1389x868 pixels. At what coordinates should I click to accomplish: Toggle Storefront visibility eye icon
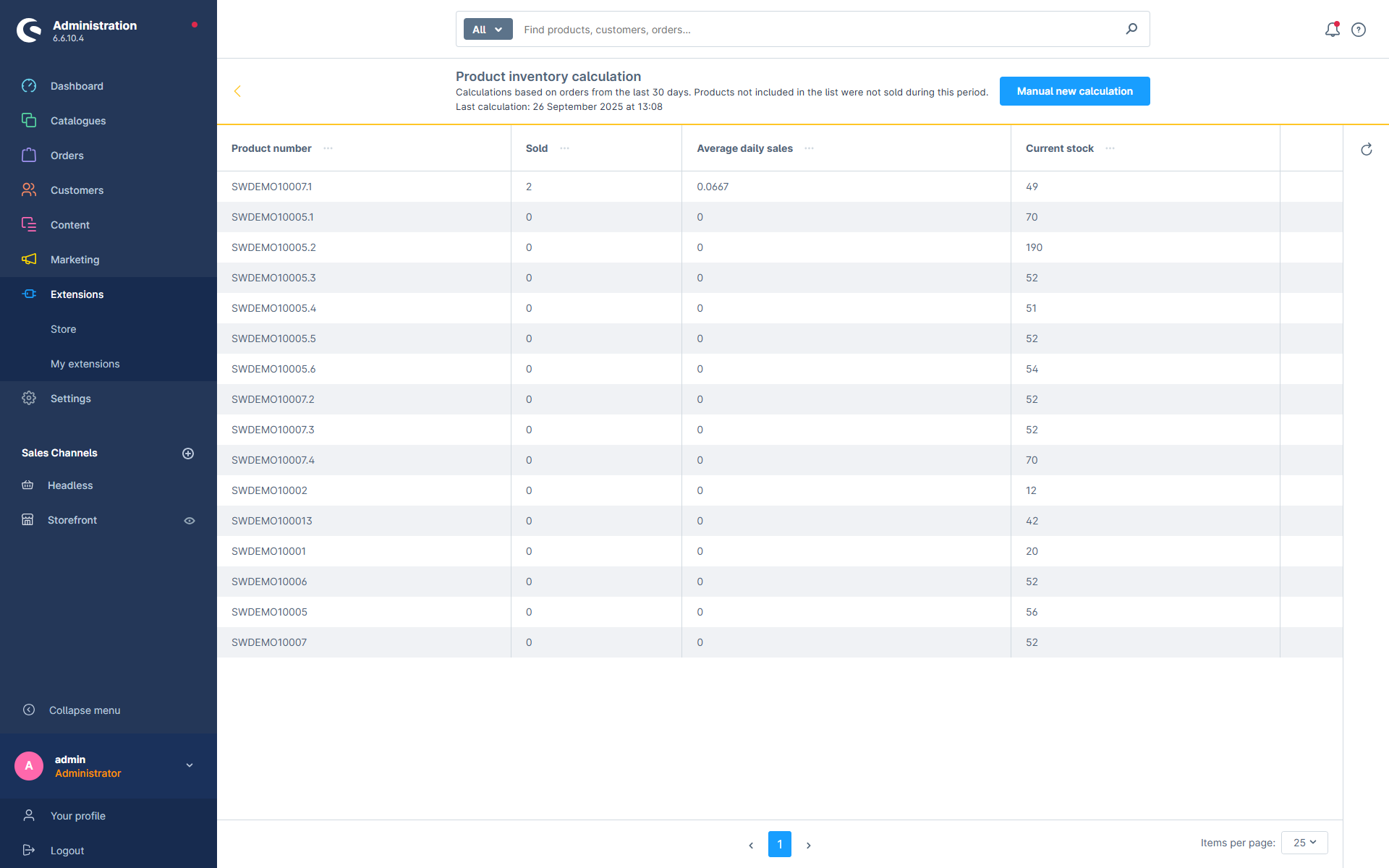(190, 521)
